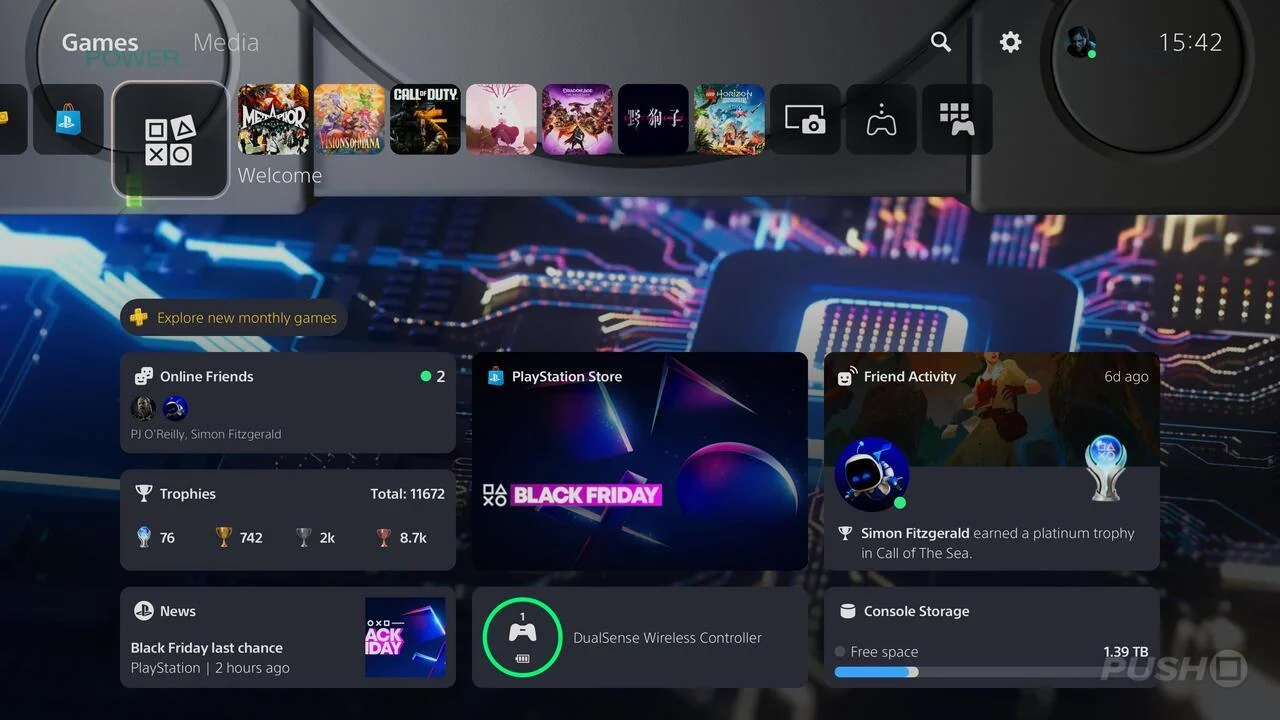This screenshot has height=720, width=1280.
Task: Launch the Call of Duty tile
Action: coord(425,119)
